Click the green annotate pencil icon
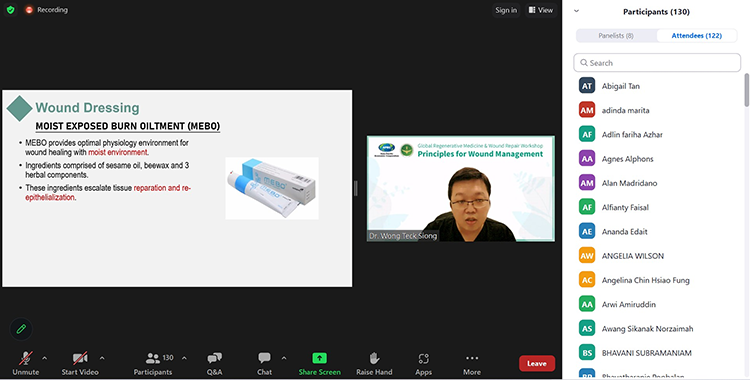The image size is (750, 380). pyautogui.click(x=21, y=329)
